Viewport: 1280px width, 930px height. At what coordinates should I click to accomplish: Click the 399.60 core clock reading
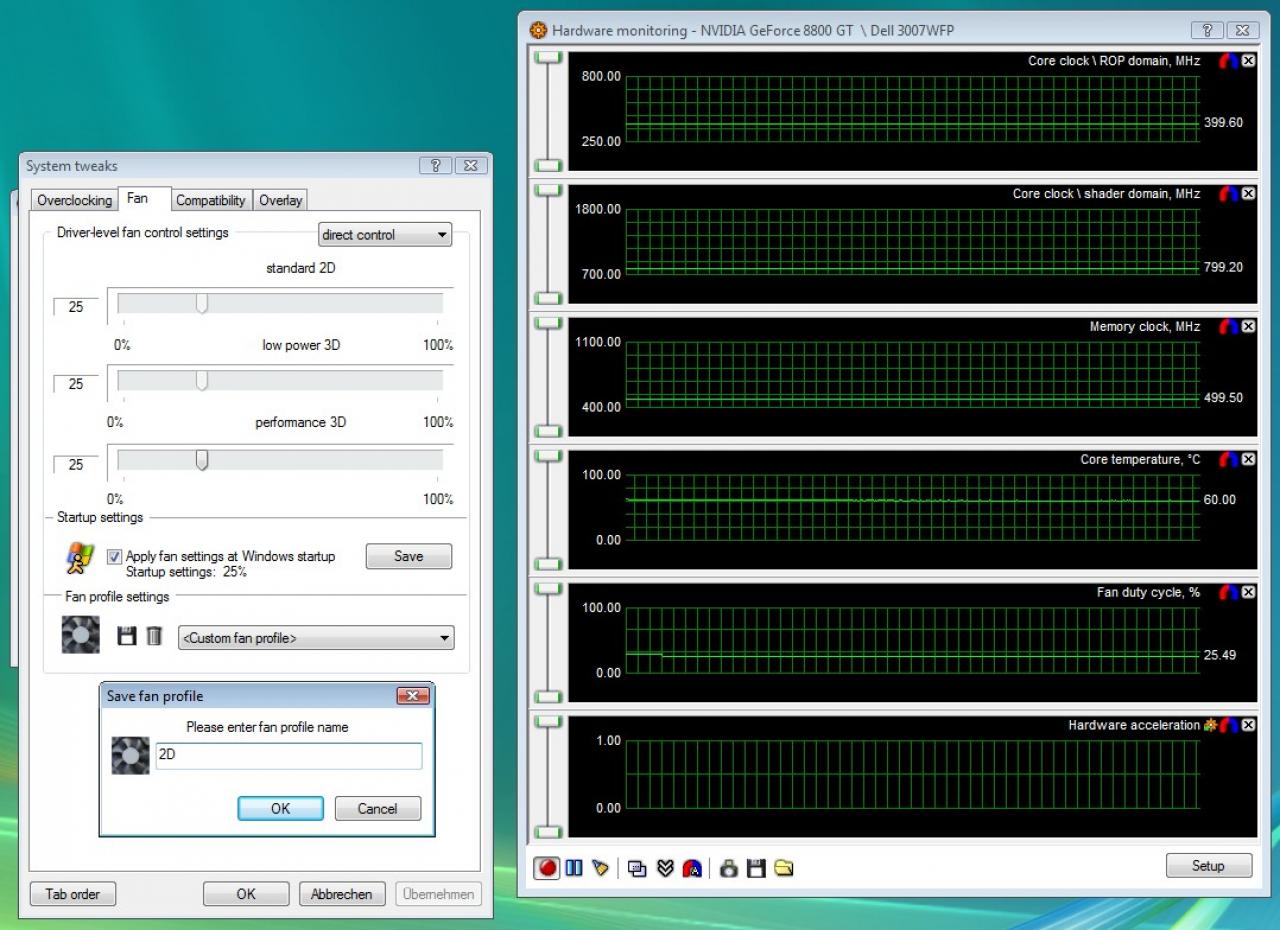coord(1223,123)
